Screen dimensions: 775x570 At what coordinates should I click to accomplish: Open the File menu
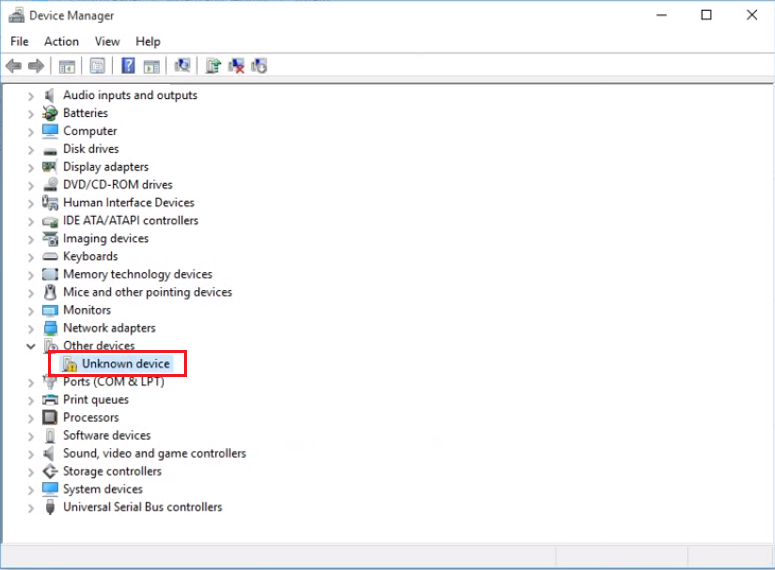pyautogui.click(x=19, y=42)
